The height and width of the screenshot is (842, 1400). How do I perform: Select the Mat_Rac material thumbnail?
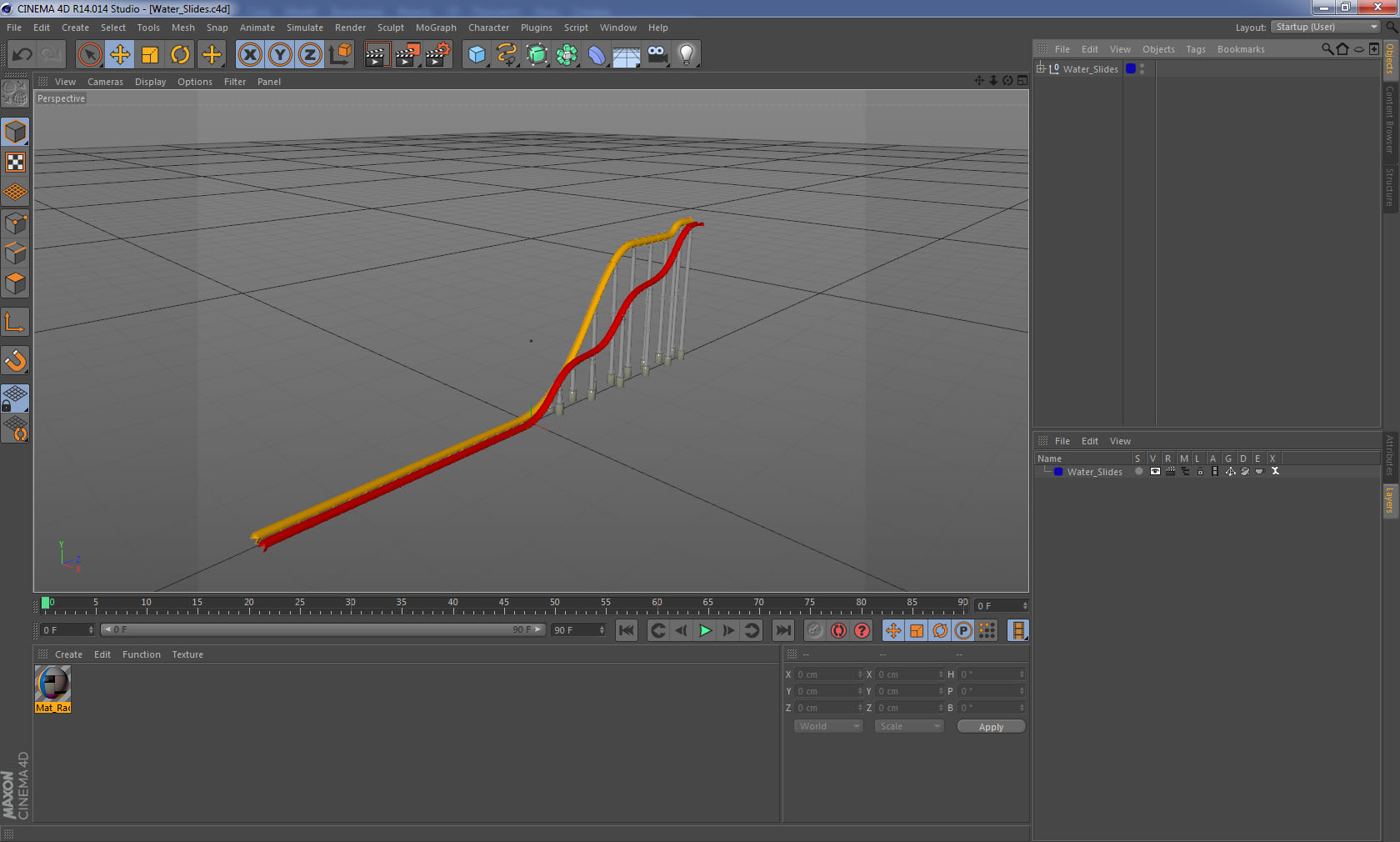coord(52,684)
